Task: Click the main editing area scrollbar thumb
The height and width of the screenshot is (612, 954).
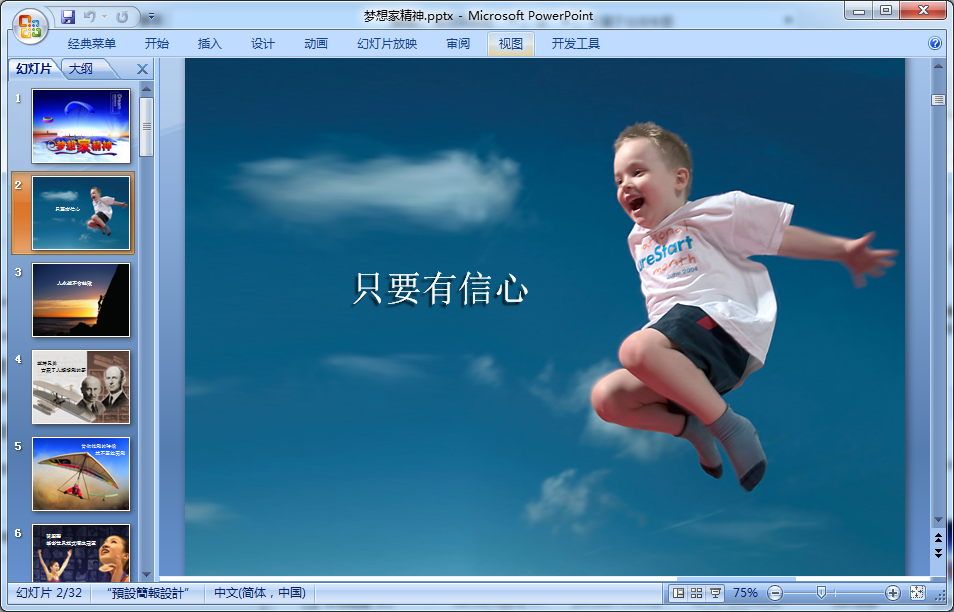Action: pyautogui.click(x=938, y=100)
